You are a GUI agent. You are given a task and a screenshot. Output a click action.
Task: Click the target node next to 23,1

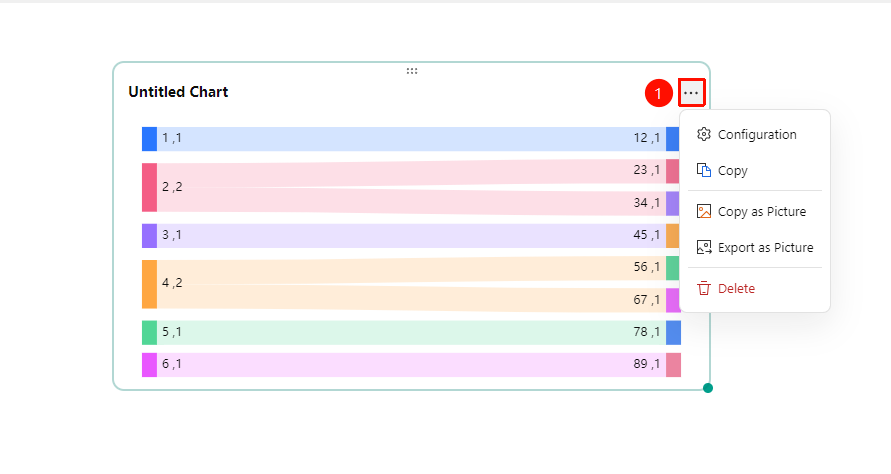673,171
